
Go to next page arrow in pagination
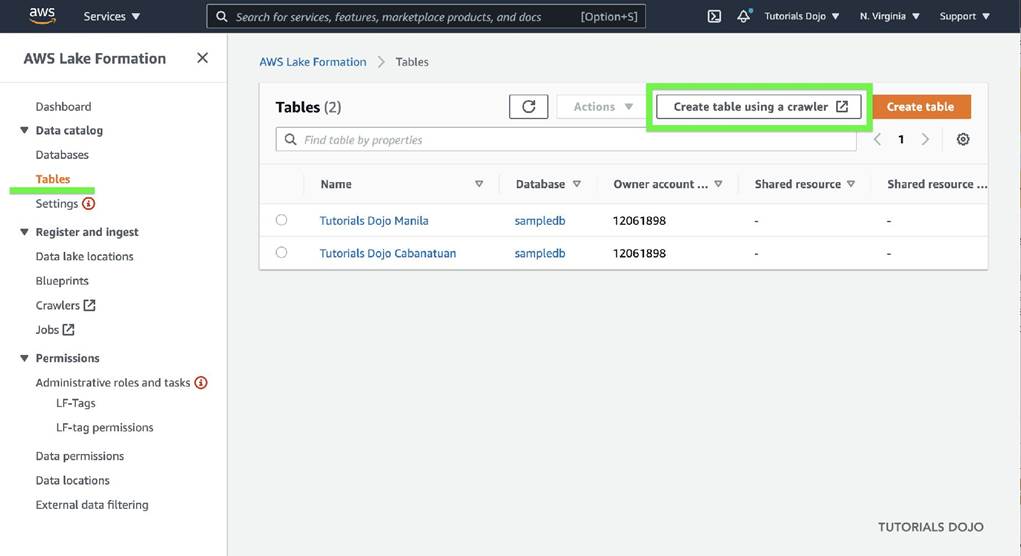click(925, 140)
